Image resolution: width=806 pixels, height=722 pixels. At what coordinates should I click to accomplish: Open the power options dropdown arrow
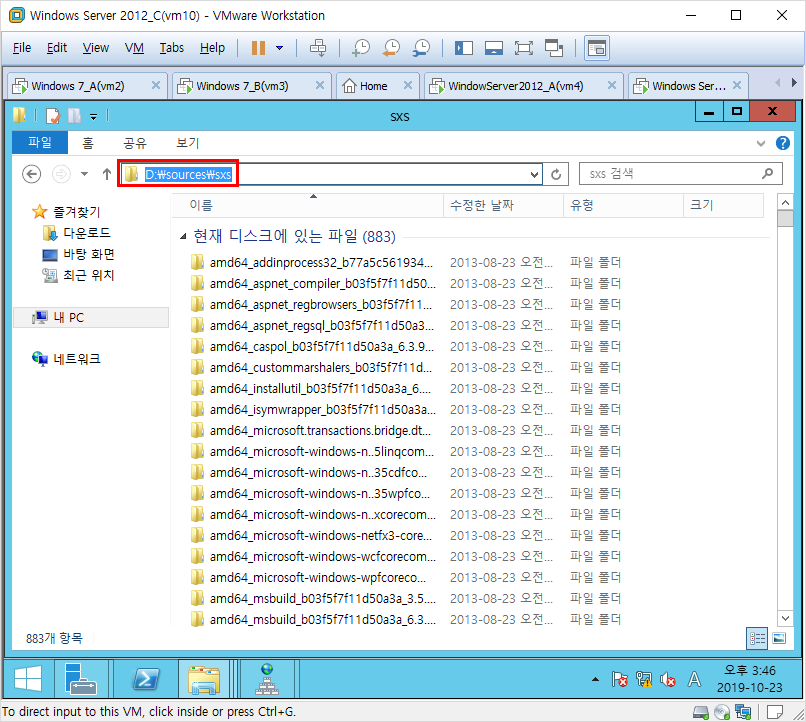pos(280,48)
